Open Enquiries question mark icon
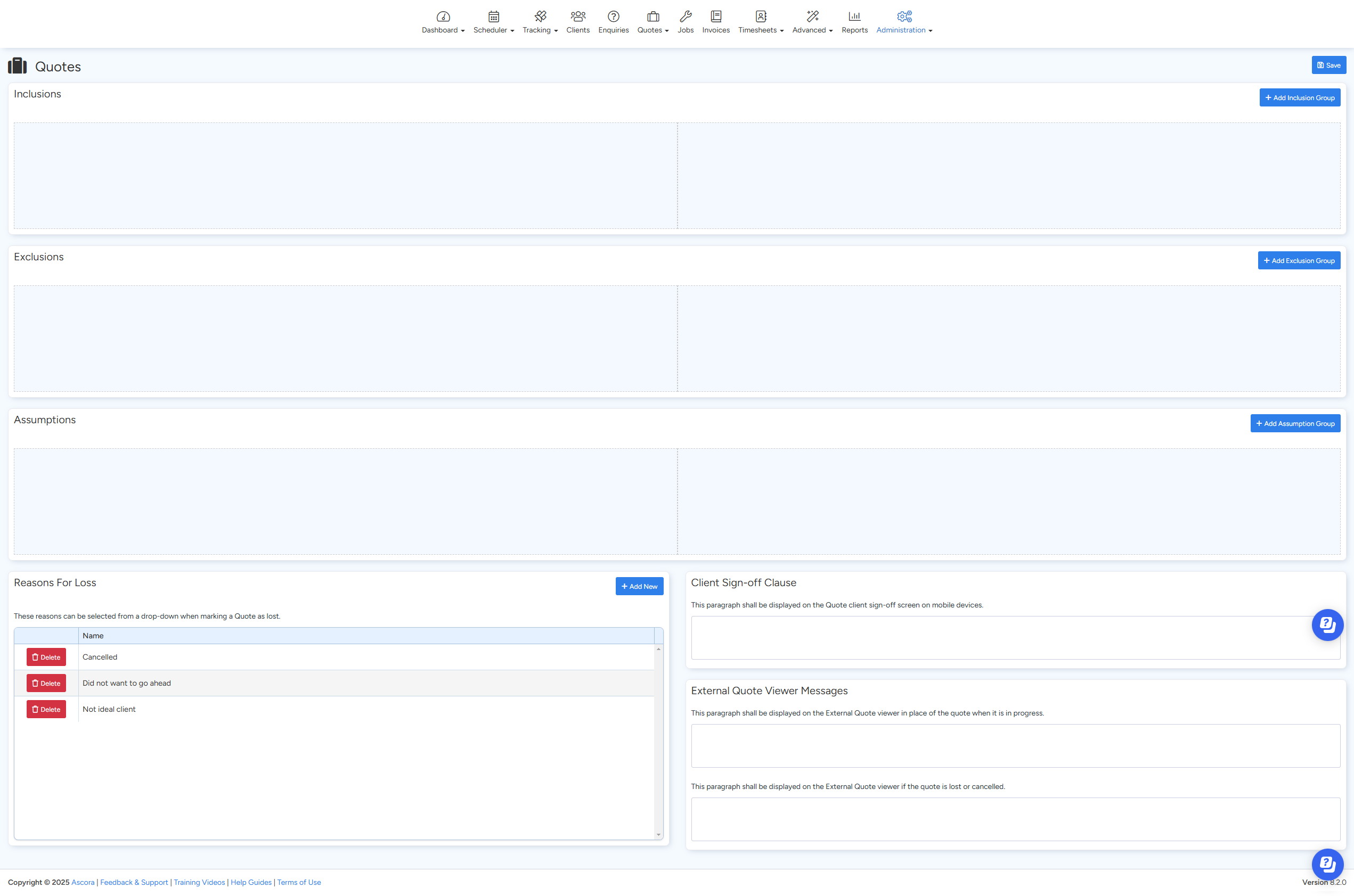 tap(613, 16)
